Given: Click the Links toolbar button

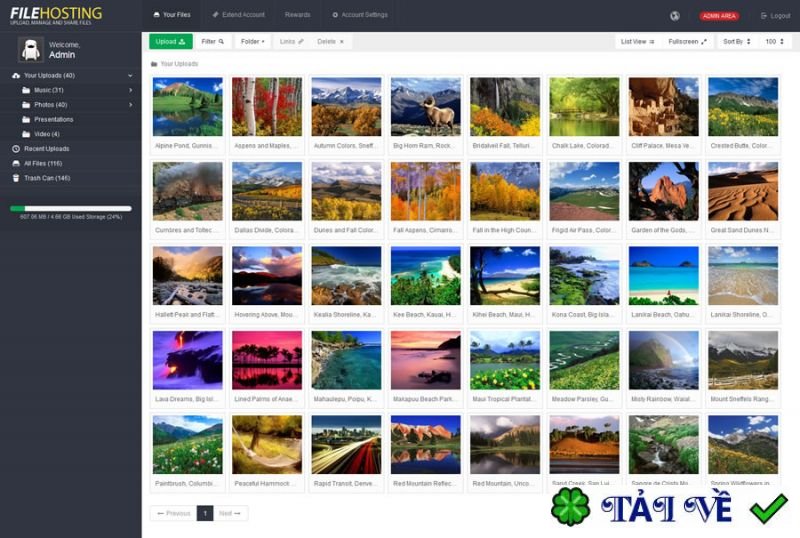Looking at the screenshot, I should [x=292, y=42].
